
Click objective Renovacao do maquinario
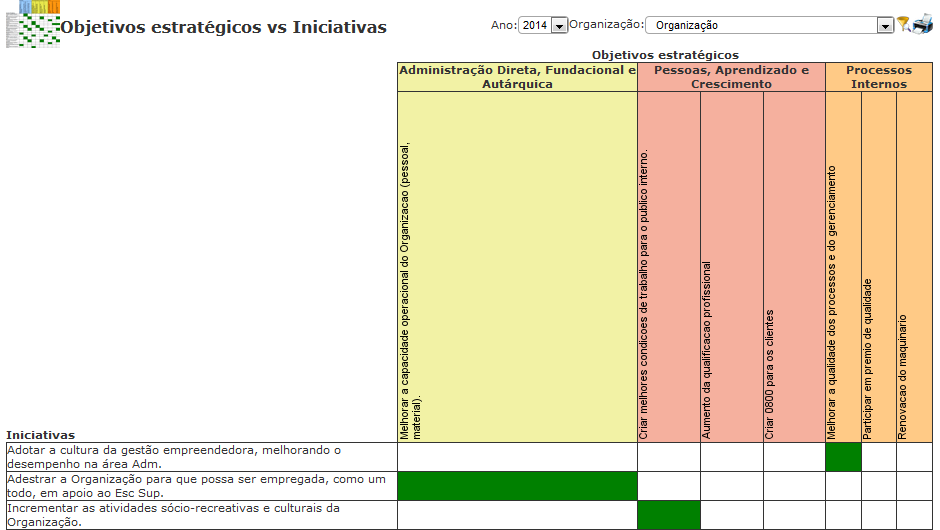pos(915,267)
